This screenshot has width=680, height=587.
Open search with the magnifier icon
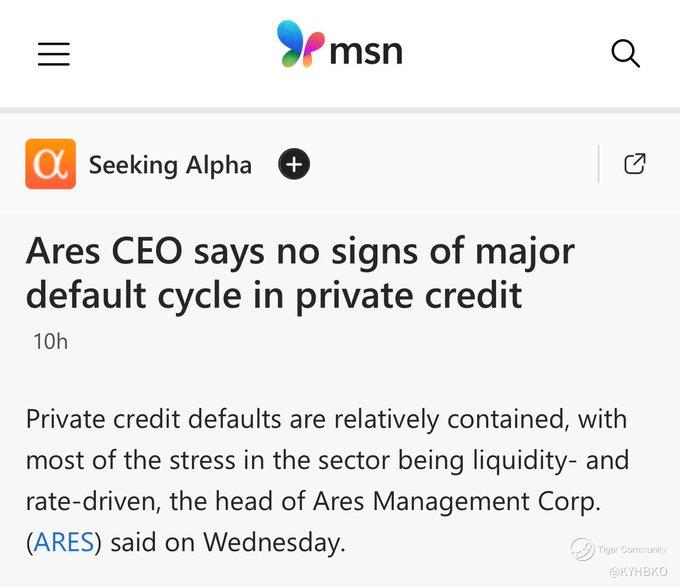(x=625, y=53)
